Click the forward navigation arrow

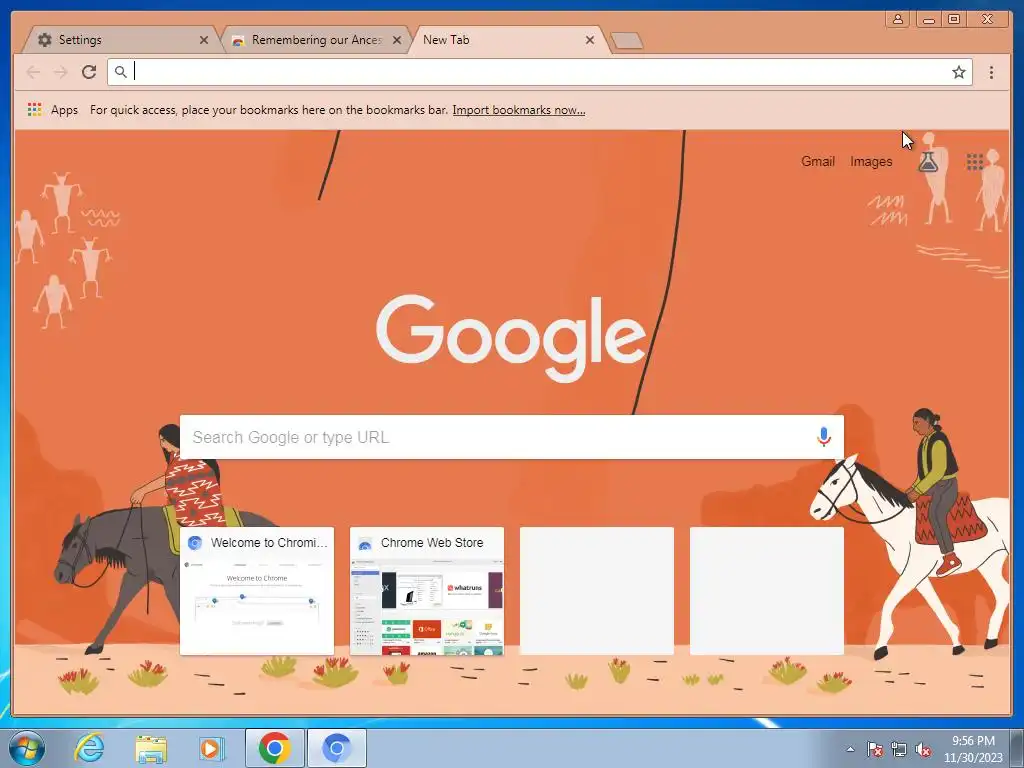61,72
